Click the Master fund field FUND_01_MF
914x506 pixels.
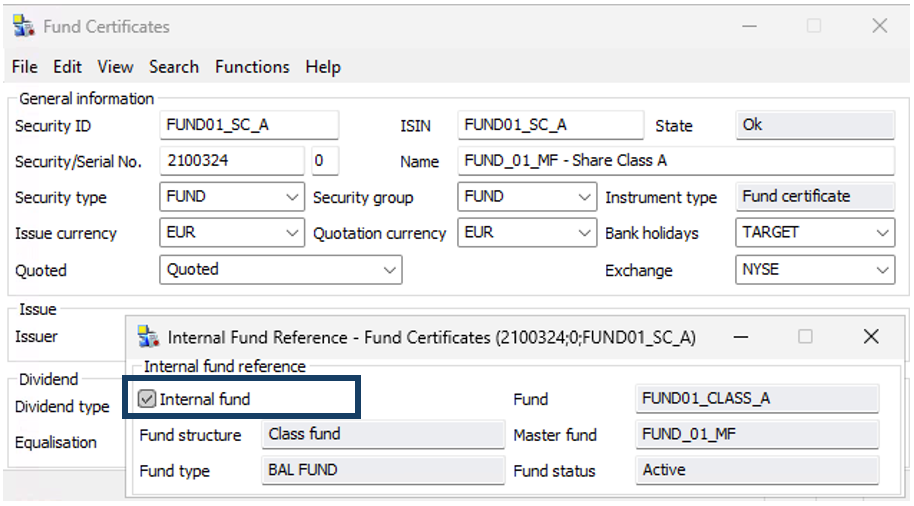coord(757,435)
